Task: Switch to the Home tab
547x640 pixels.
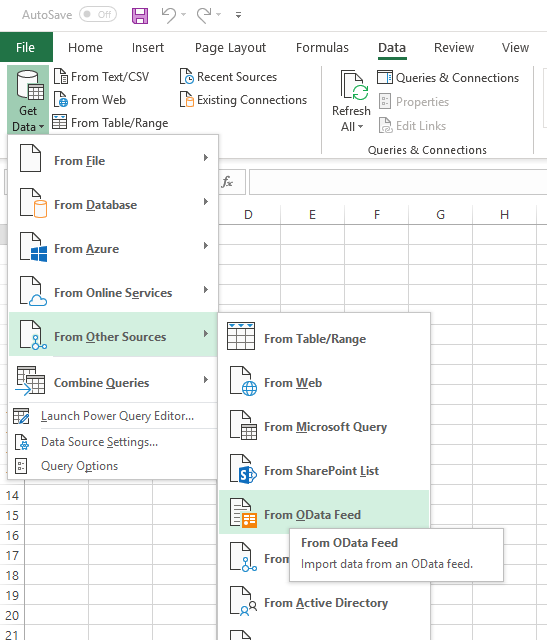Action: 85,47
